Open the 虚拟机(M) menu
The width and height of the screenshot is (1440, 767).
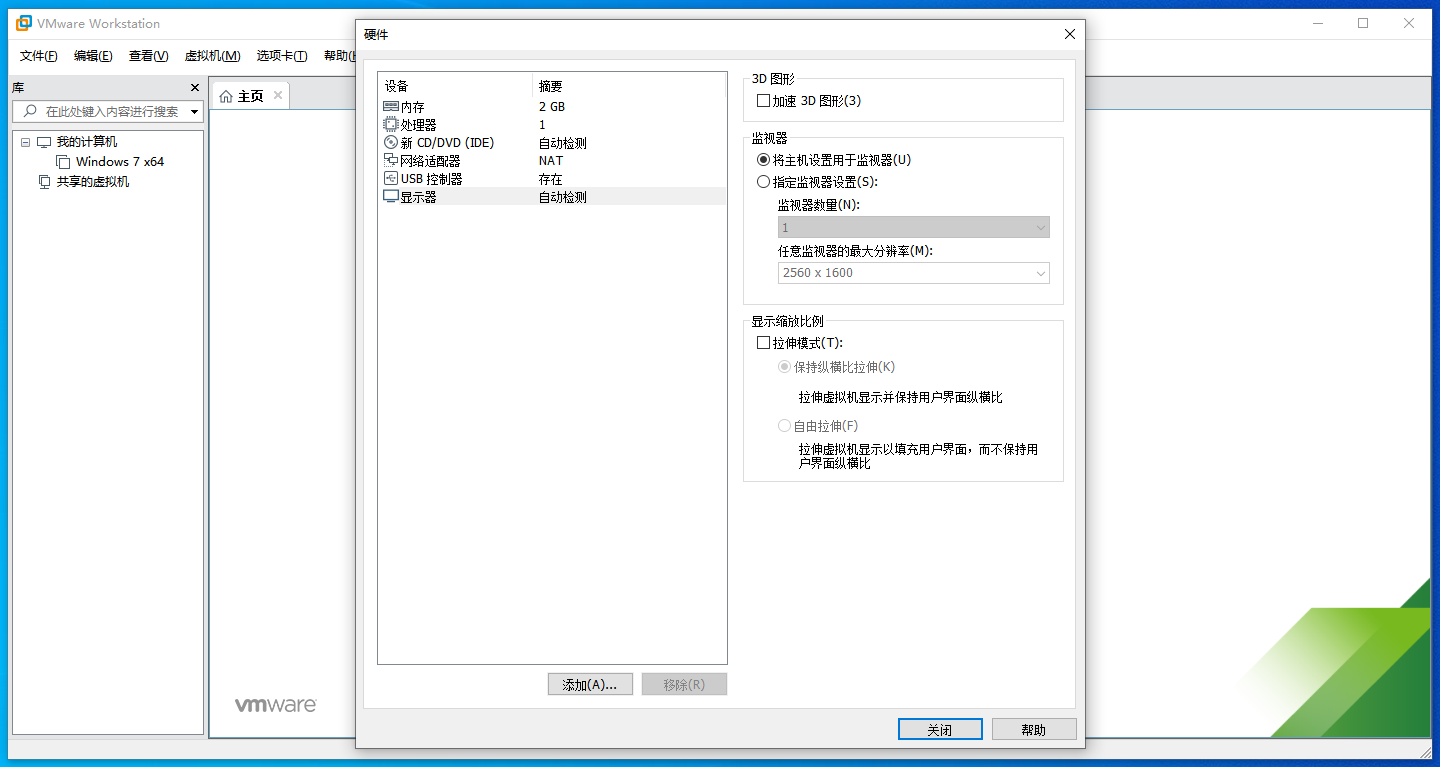(x=212, y=56)
